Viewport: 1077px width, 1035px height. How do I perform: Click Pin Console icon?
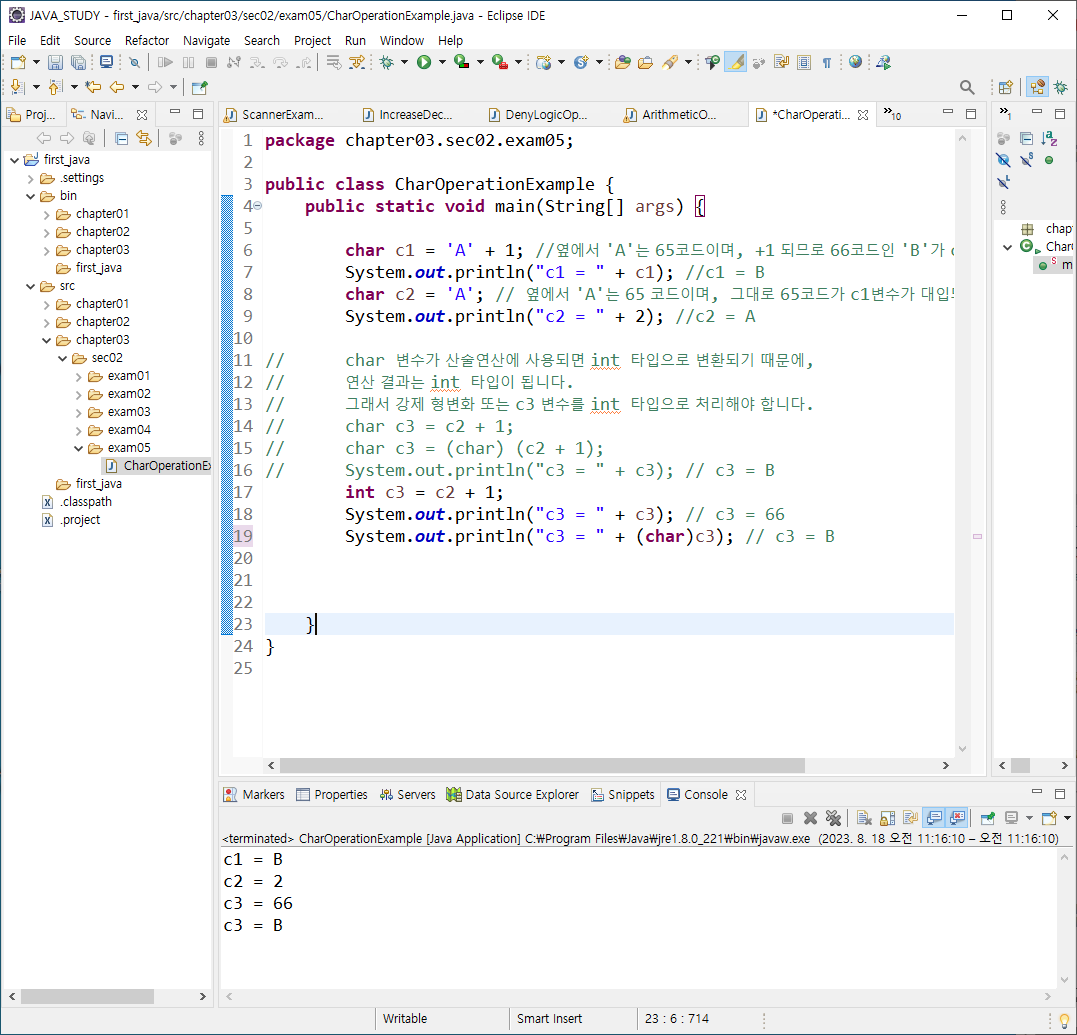point(988,818)
